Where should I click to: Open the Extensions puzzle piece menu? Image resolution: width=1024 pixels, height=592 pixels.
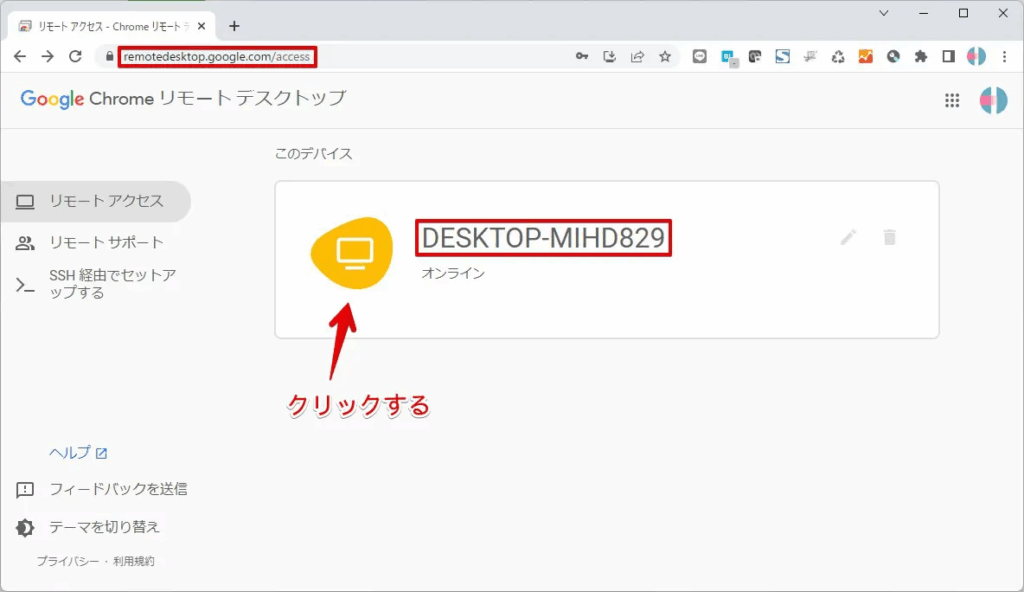coord(921,57)
